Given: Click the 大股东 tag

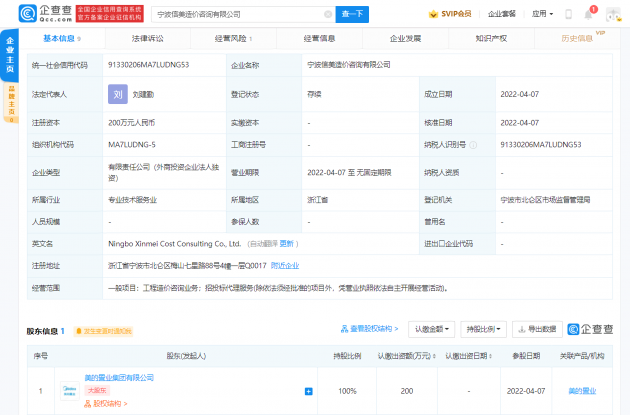Looking at the screenshot, I should tap(97, 390).
